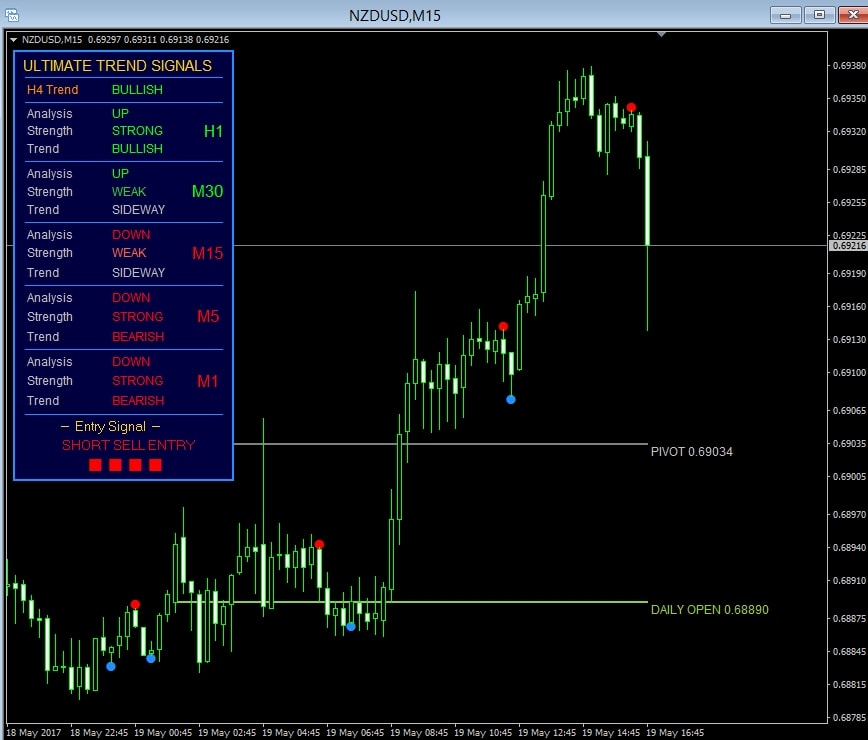Viewport: 868px width, 740px height.
Task: Click the 0.69005 price axis label
Action: tap(849, 477)
